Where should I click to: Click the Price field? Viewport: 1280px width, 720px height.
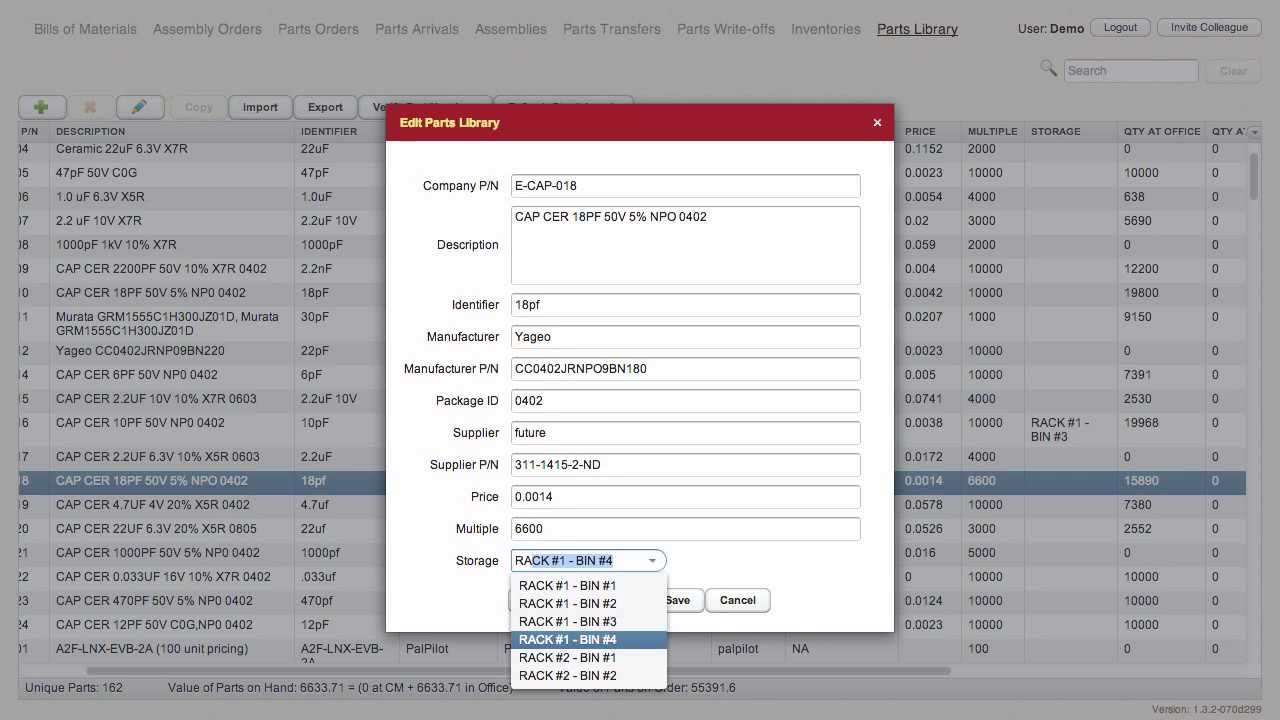(x=685, y=497)
